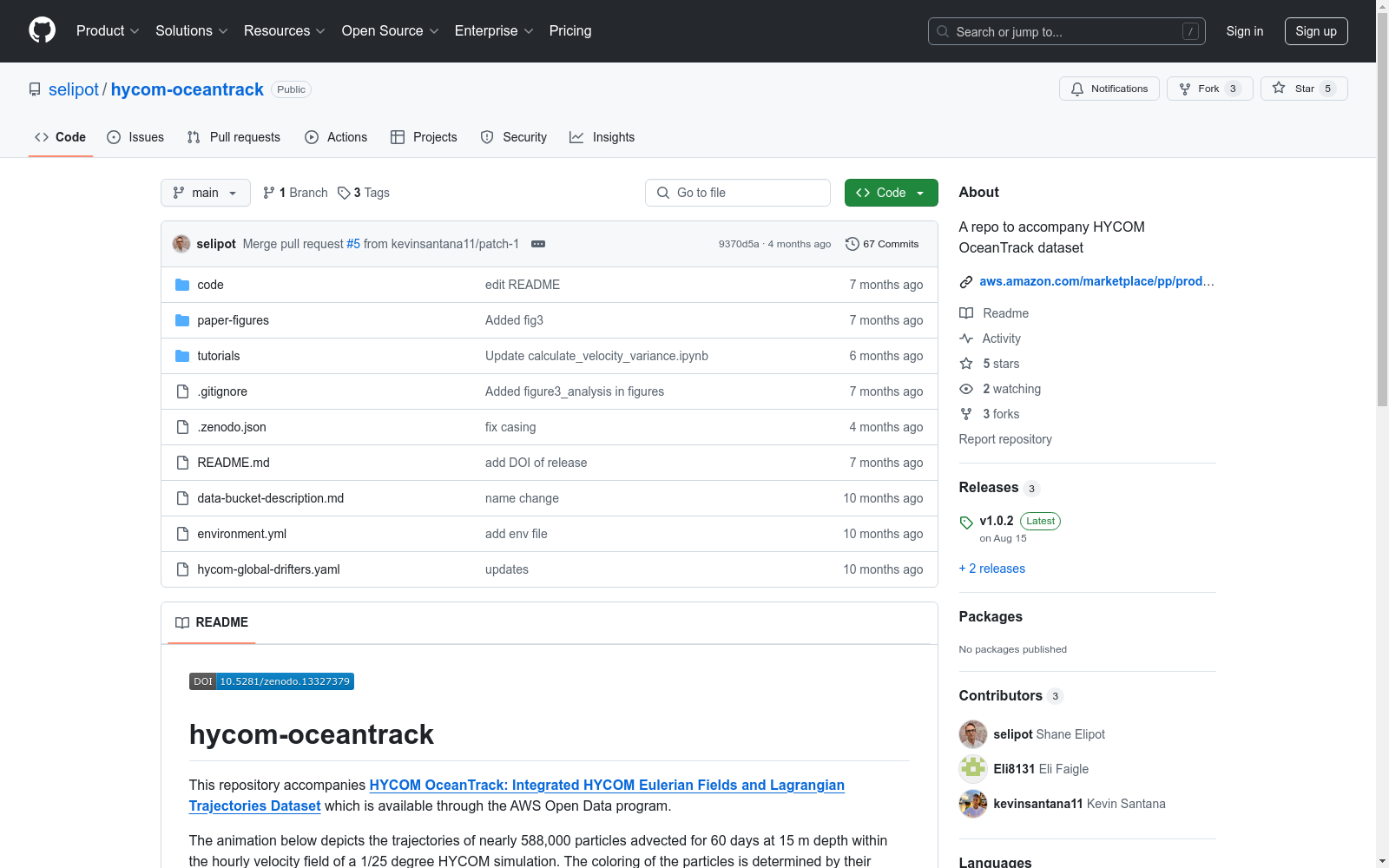Expand the Resources menu
The height and width of the screenshot is (868, 1389).
pos(284,30)
